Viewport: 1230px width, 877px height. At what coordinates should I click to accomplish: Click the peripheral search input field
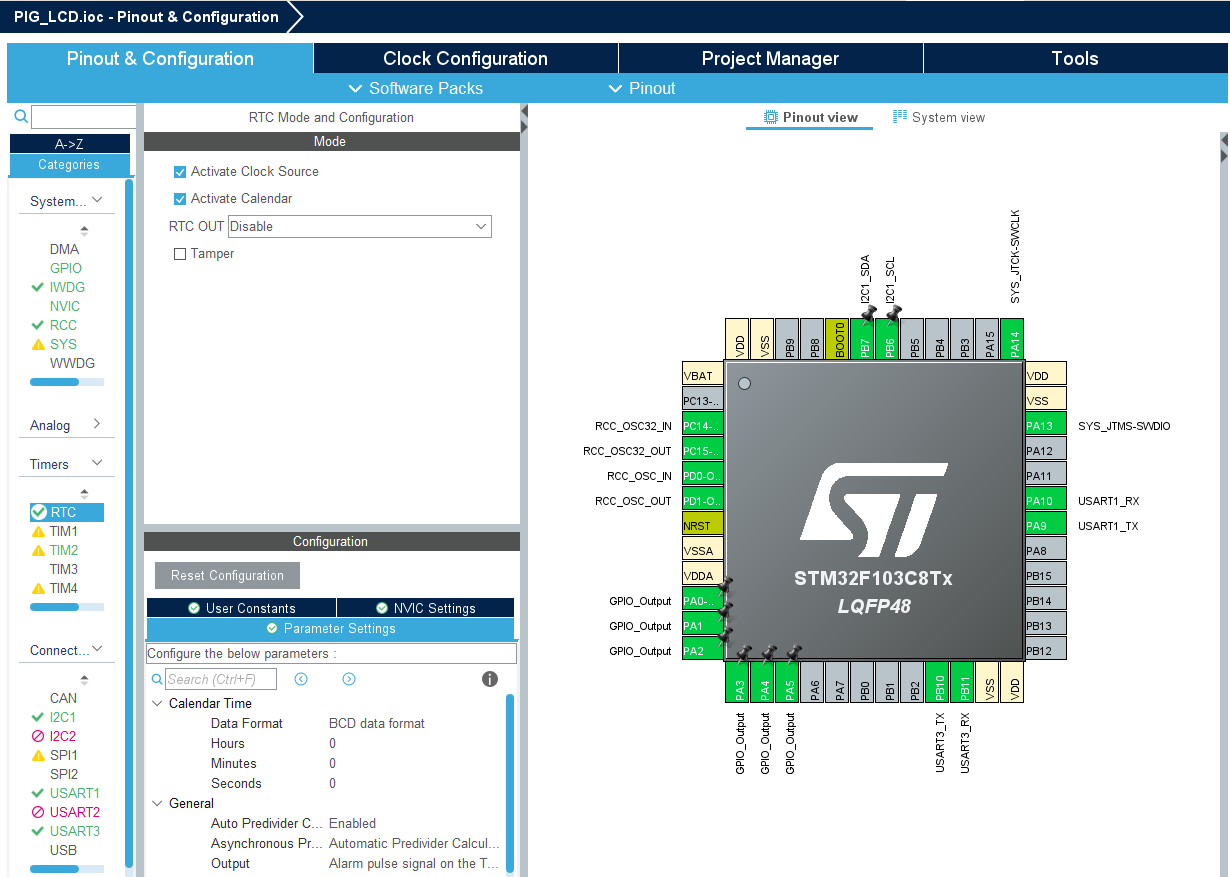83,117
